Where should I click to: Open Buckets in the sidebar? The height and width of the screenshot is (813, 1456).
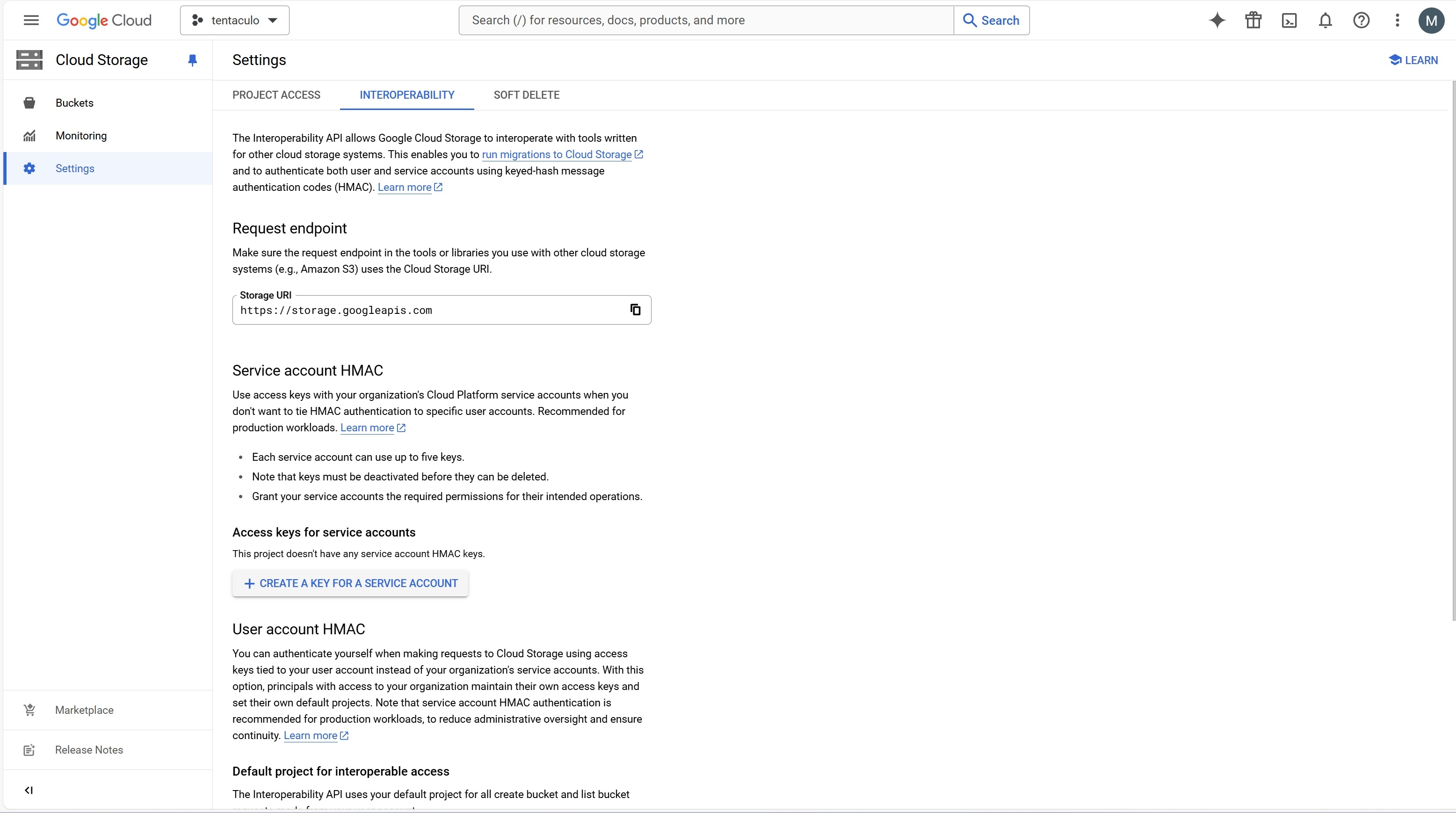coord(108,103)
